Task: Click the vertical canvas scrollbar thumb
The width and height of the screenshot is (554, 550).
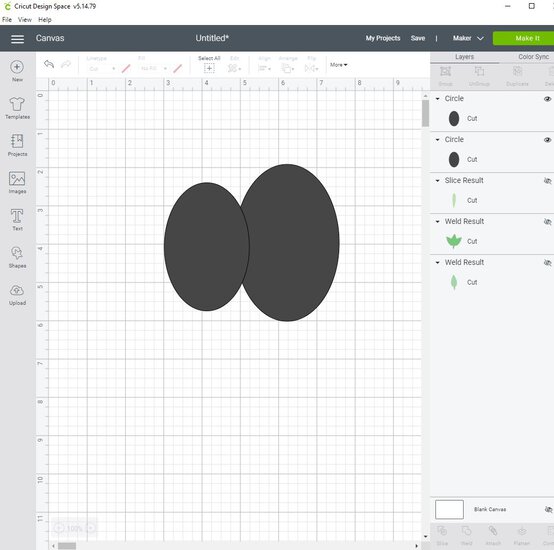Action: pos(425,113)
